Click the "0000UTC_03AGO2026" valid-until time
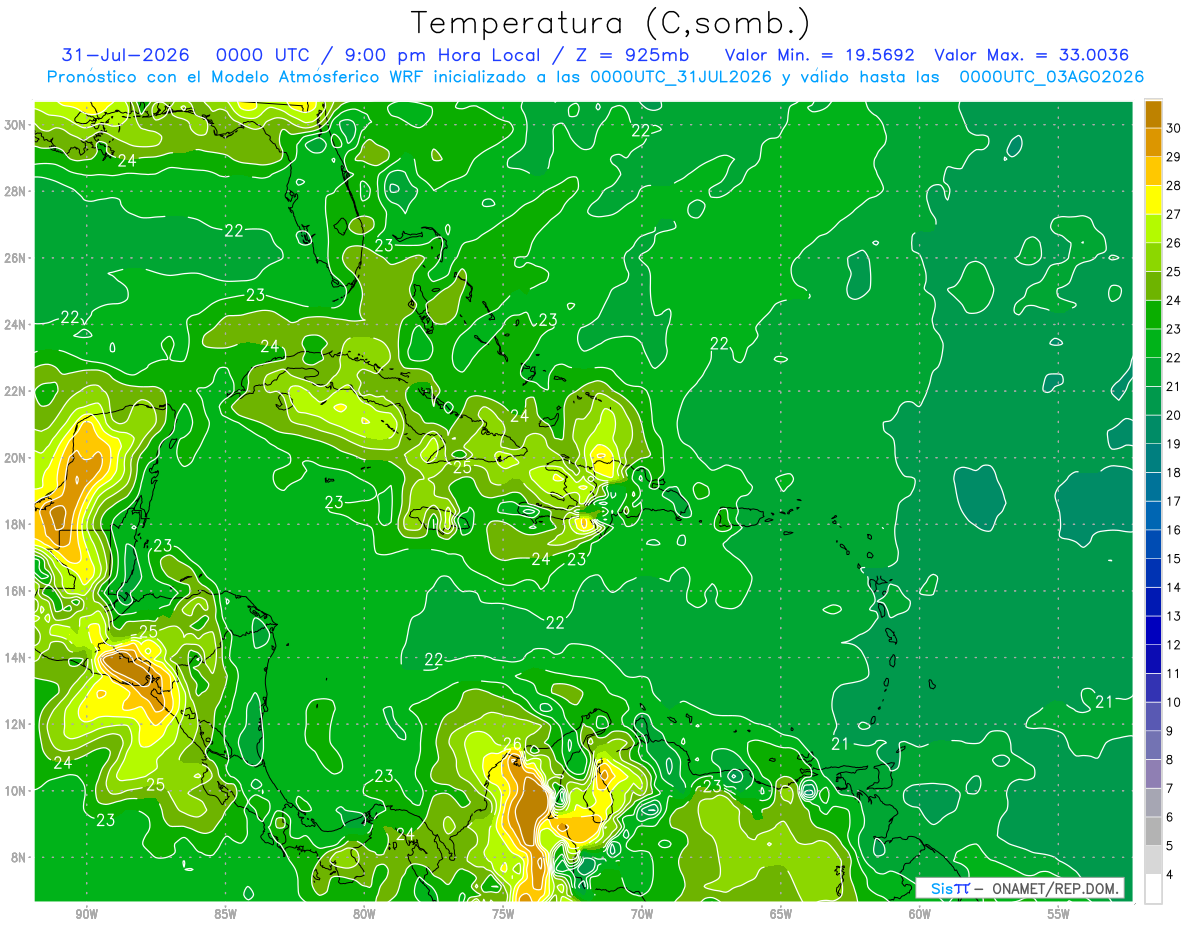This screenshot has width=1200, height=927. click(1052, 77)
